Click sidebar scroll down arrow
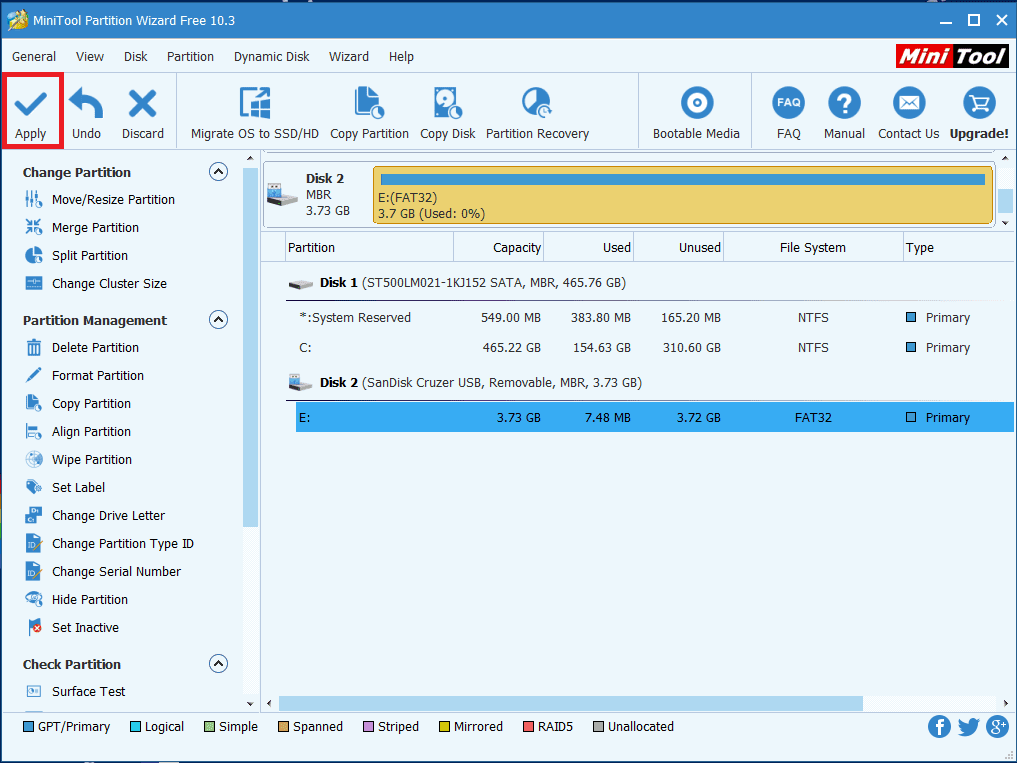 tap(250, 703)
